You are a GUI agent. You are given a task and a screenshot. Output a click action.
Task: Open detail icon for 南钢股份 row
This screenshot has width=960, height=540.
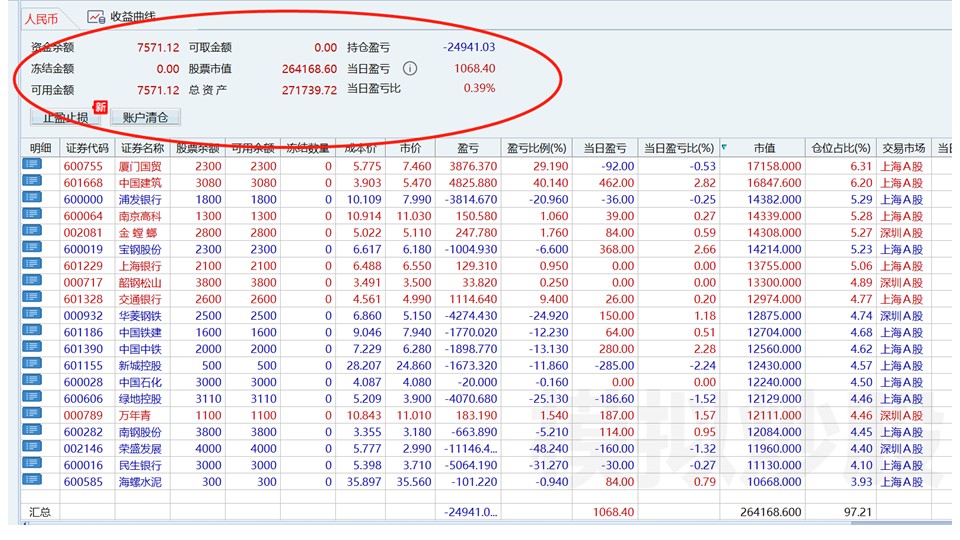pos(32,430)
